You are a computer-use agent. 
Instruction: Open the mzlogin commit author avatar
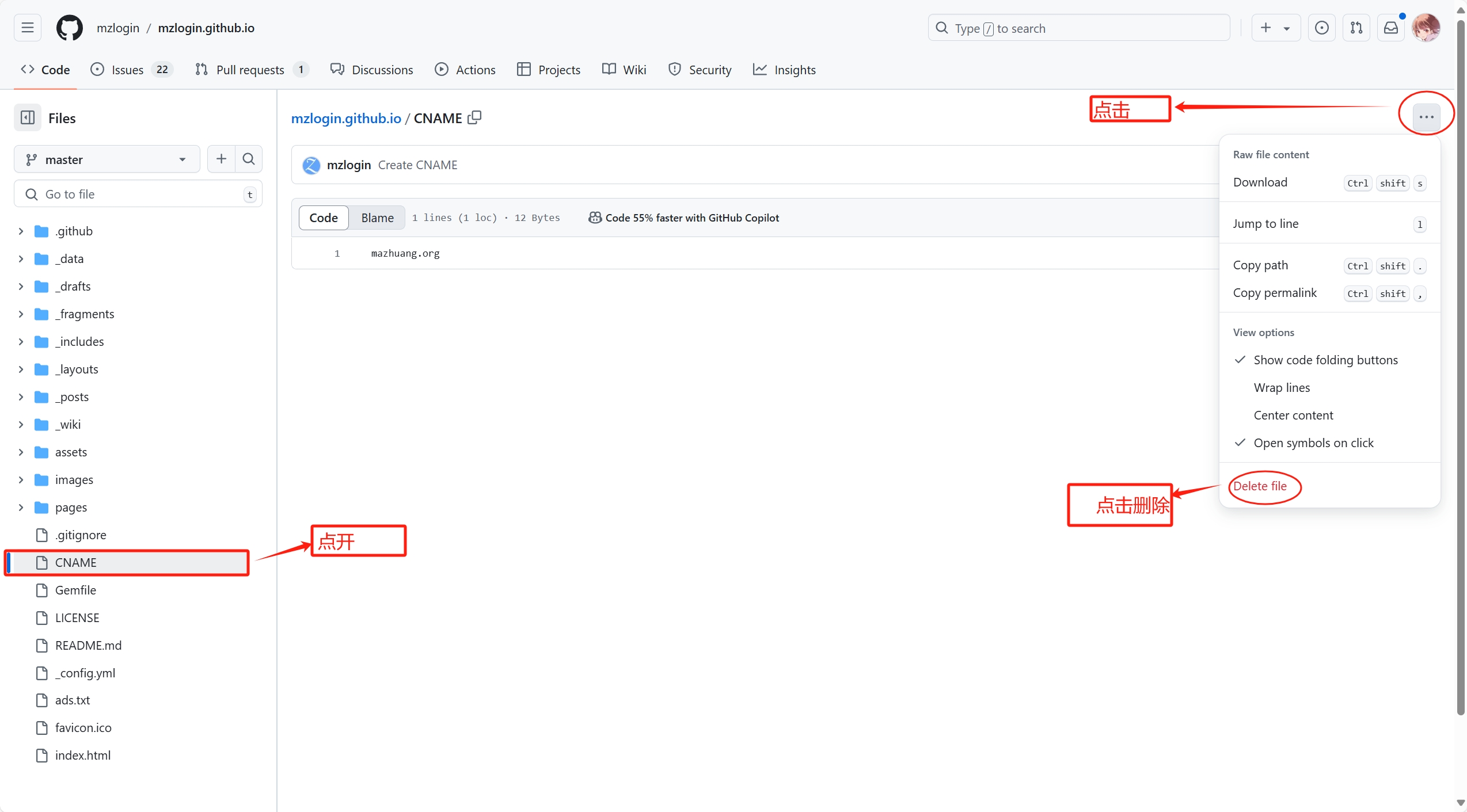(x=311, y=165)
